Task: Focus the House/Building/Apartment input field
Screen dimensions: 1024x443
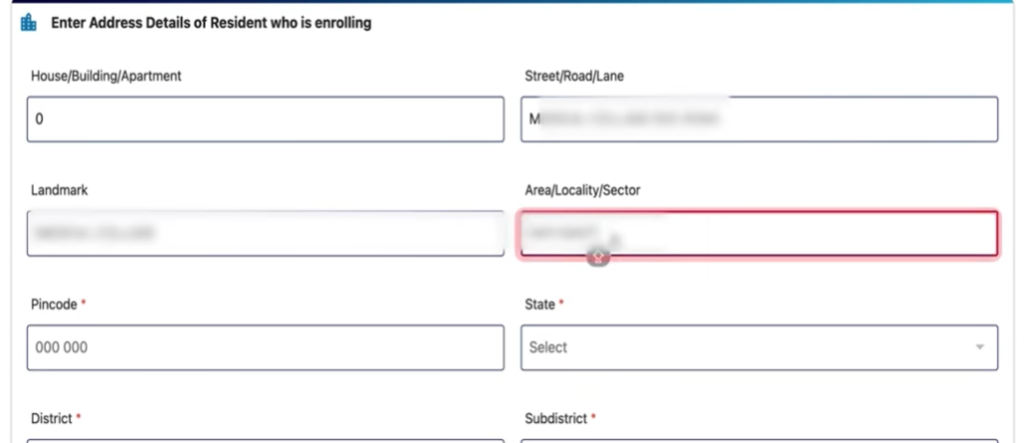Action: coord(265,119)
